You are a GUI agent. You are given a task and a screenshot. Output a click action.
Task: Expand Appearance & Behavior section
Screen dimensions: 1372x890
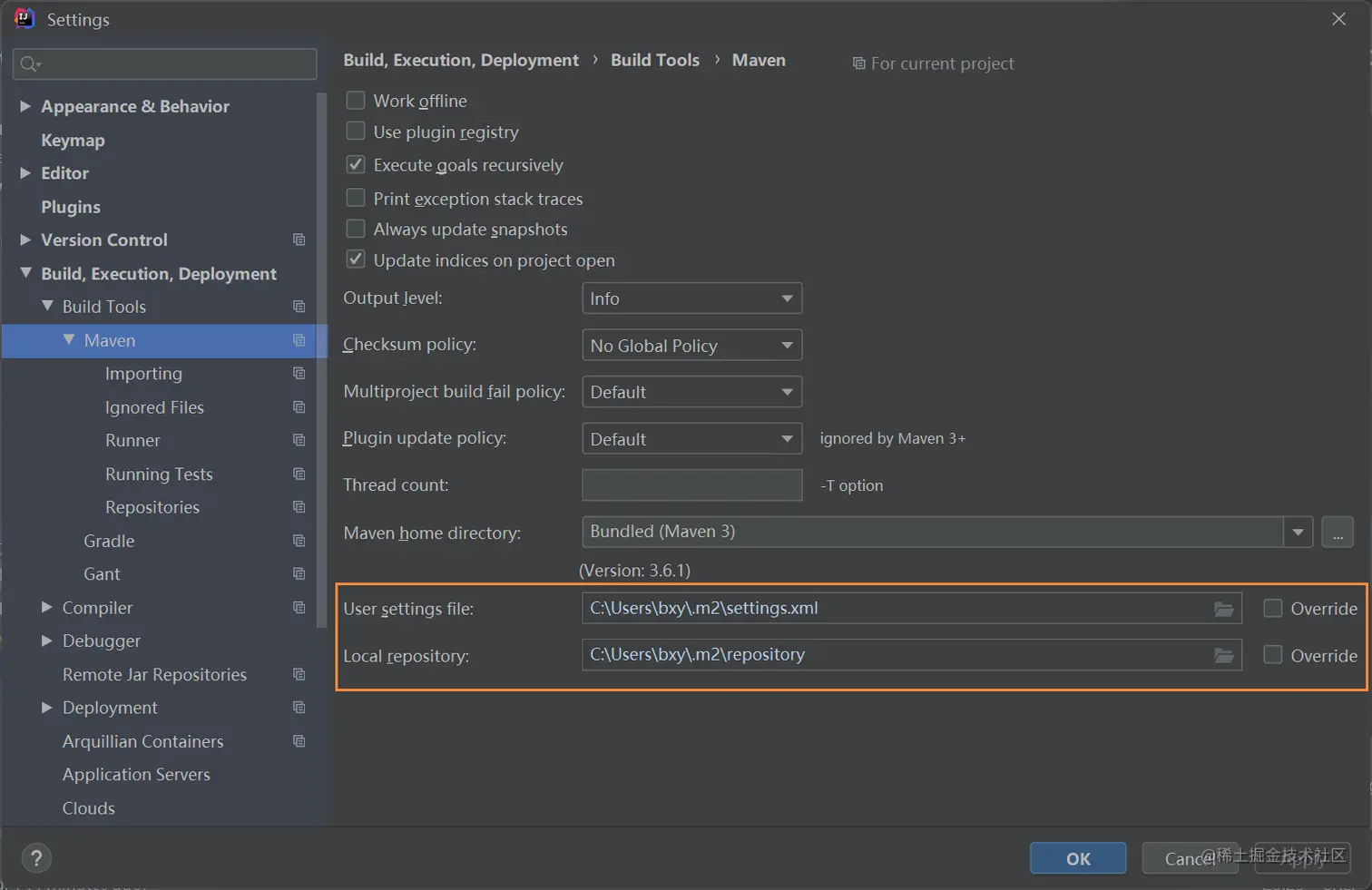pos(25,106)
